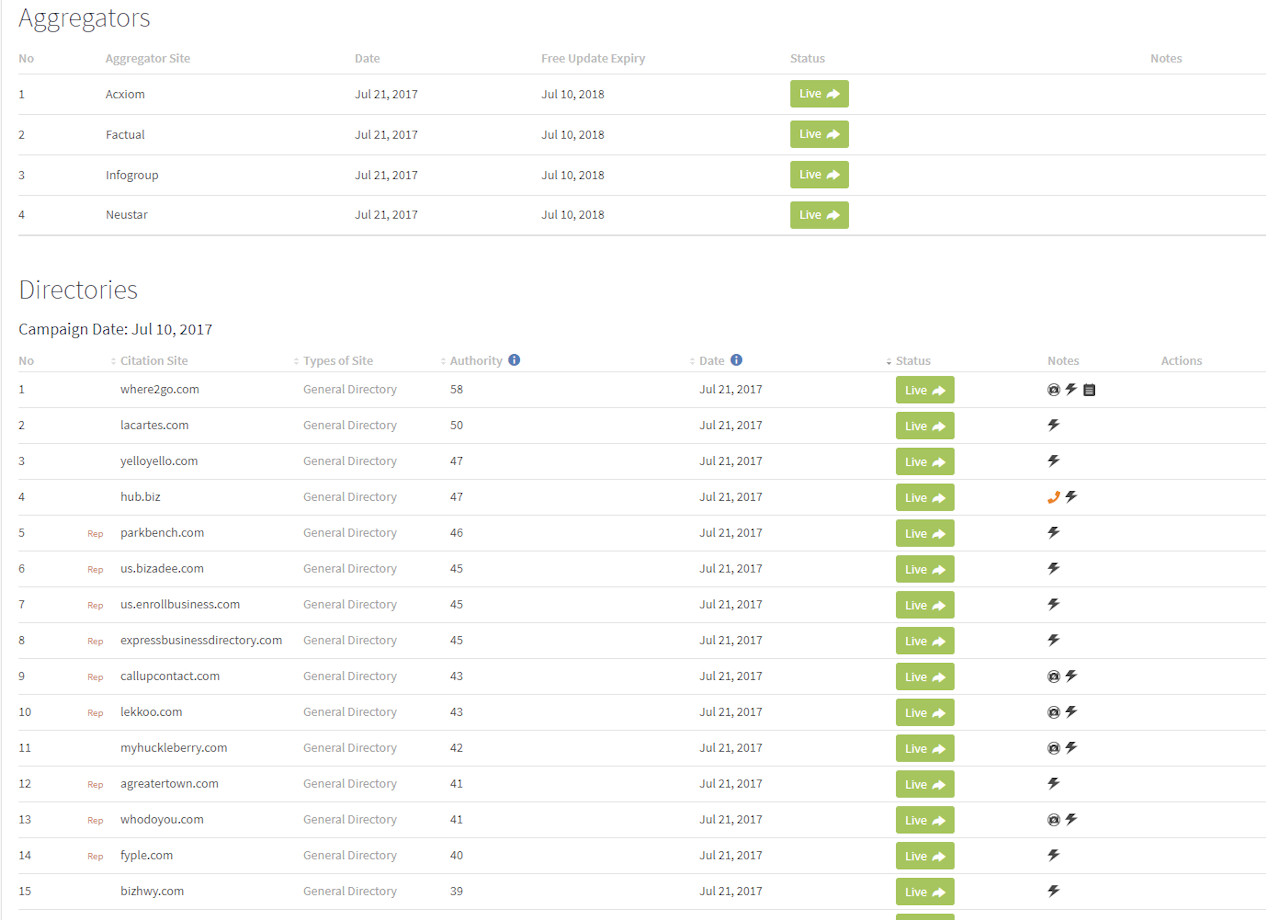Image resolution: width=1280 pixels, height=920 pixels.
Task: Open the Live listing for lekkoo.com
Action: coord(925,713)
